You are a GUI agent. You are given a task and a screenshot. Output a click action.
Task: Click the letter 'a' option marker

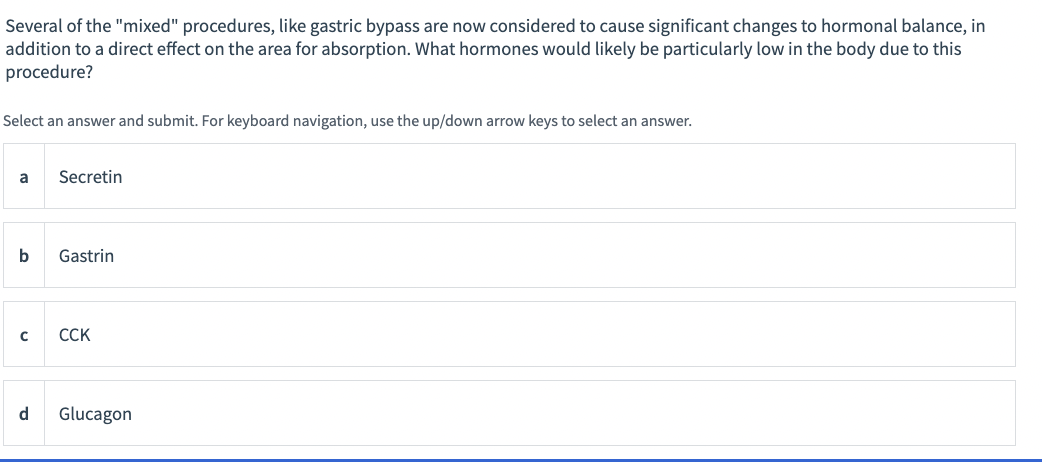[24, 177]
